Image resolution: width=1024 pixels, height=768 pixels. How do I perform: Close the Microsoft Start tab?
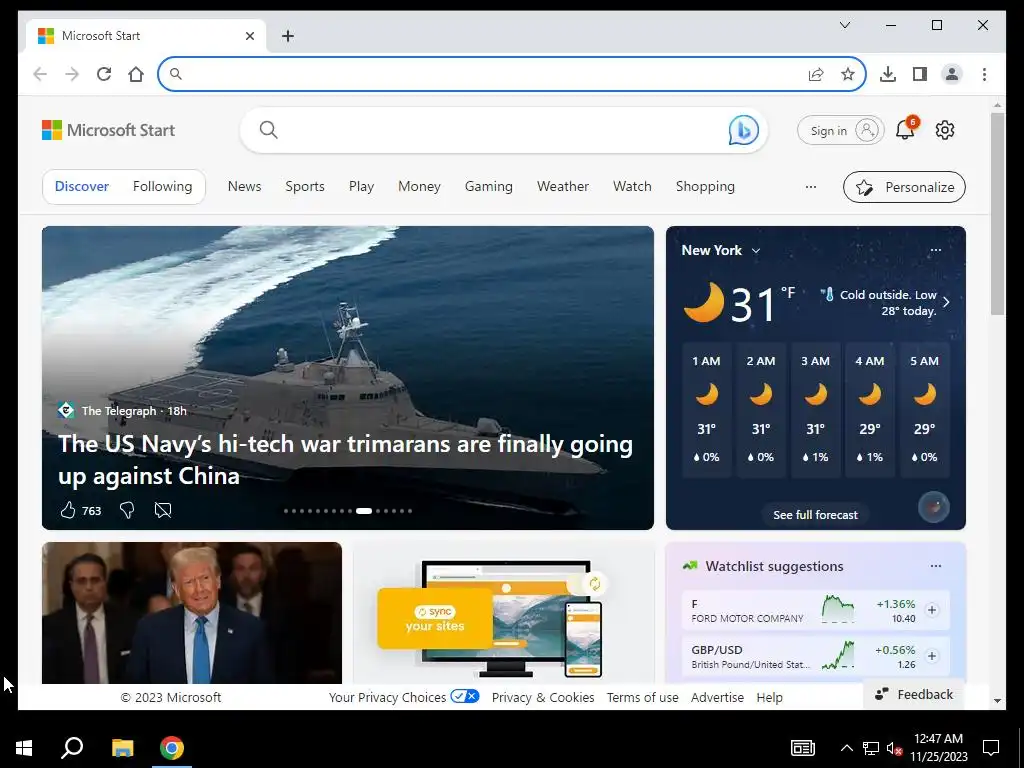pyautogui.click(x=249, y=36)
